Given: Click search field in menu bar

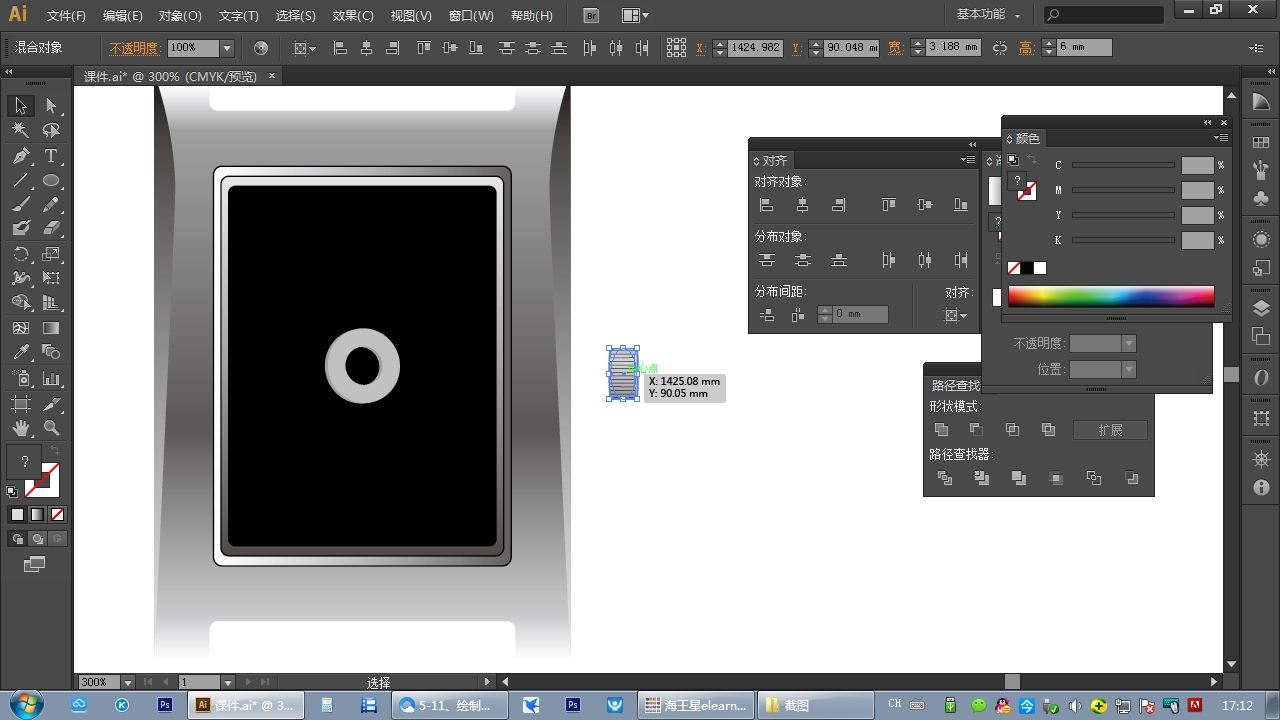Looking at the screenshot, I should pos(1104,15).
